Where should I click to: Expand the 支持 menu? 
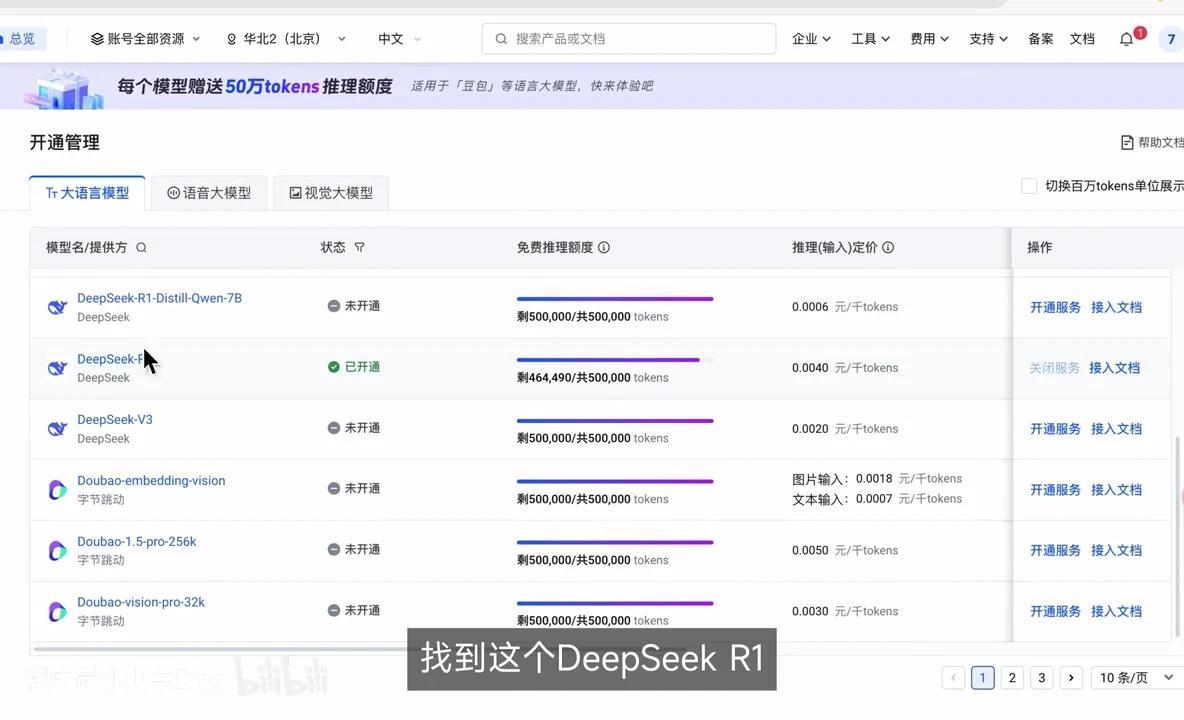coord(988,38)
